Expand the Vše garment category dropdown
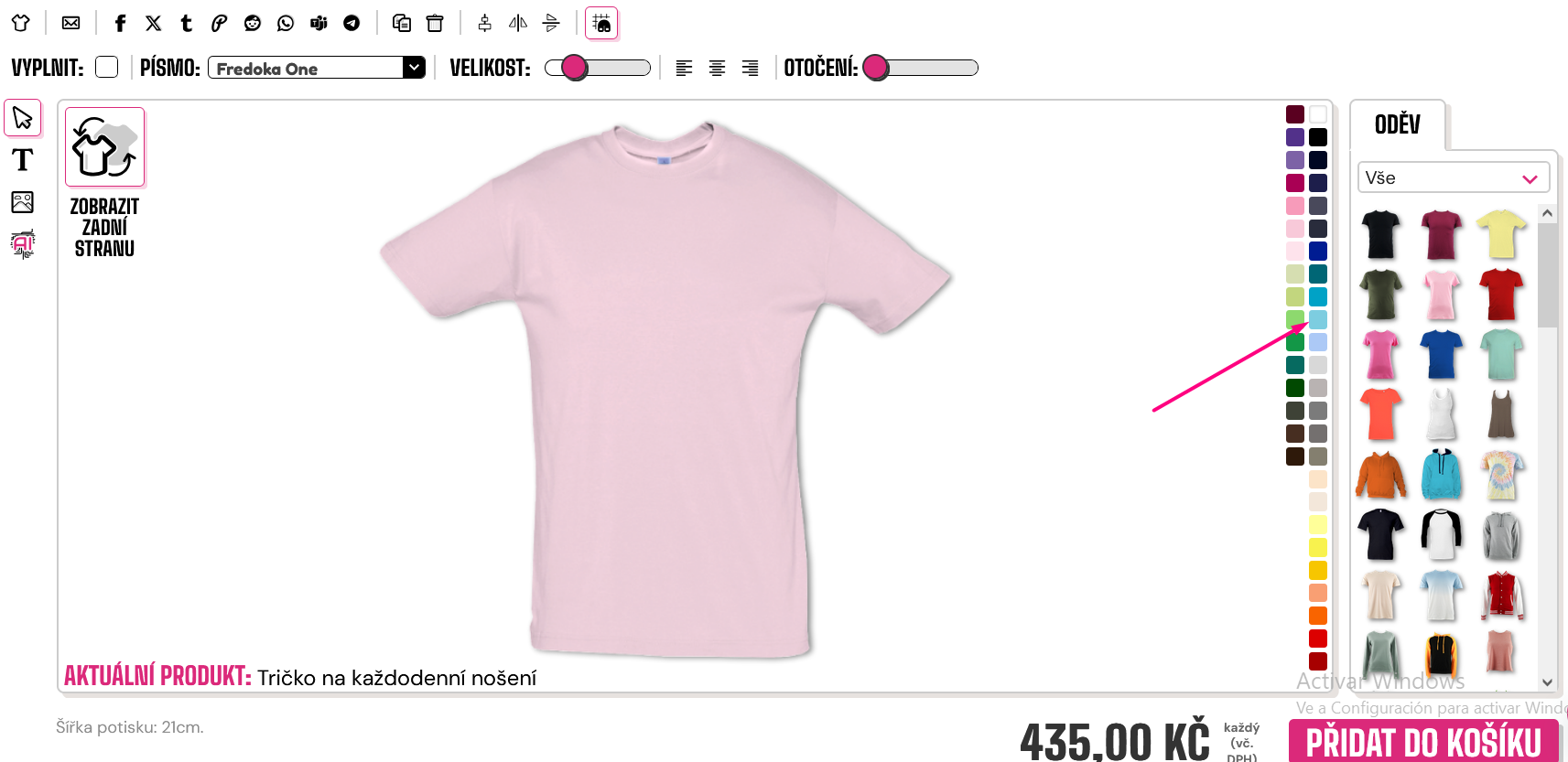The height and width of the screenshot is (762, 1568). click(x=1453, y=177)
